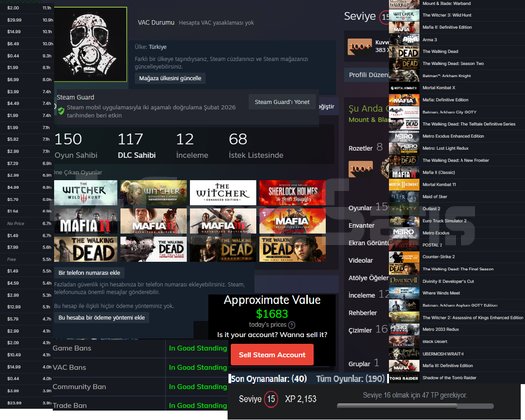Click Mafia II (Classic) list title

pos(439,172)
